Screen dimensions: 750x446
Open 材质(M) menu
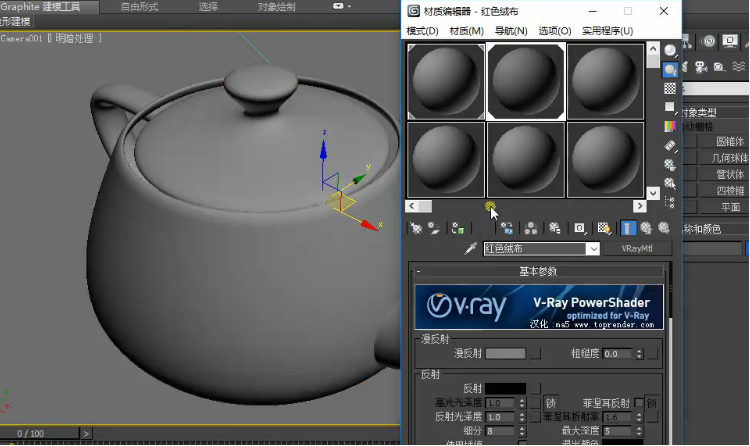click(466, 31)
